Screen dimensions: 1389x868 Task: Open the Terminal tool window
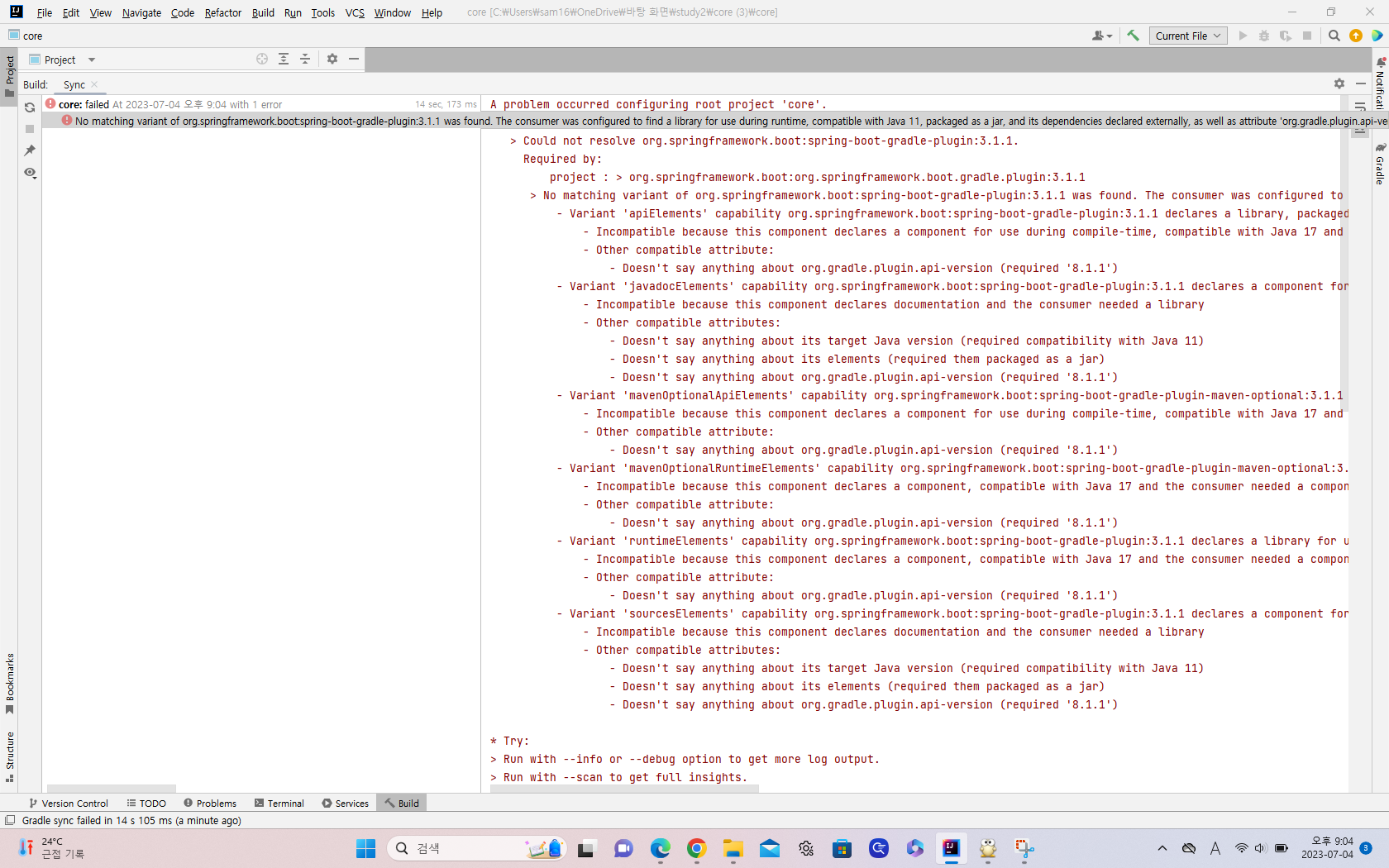[x=279, y=803]
